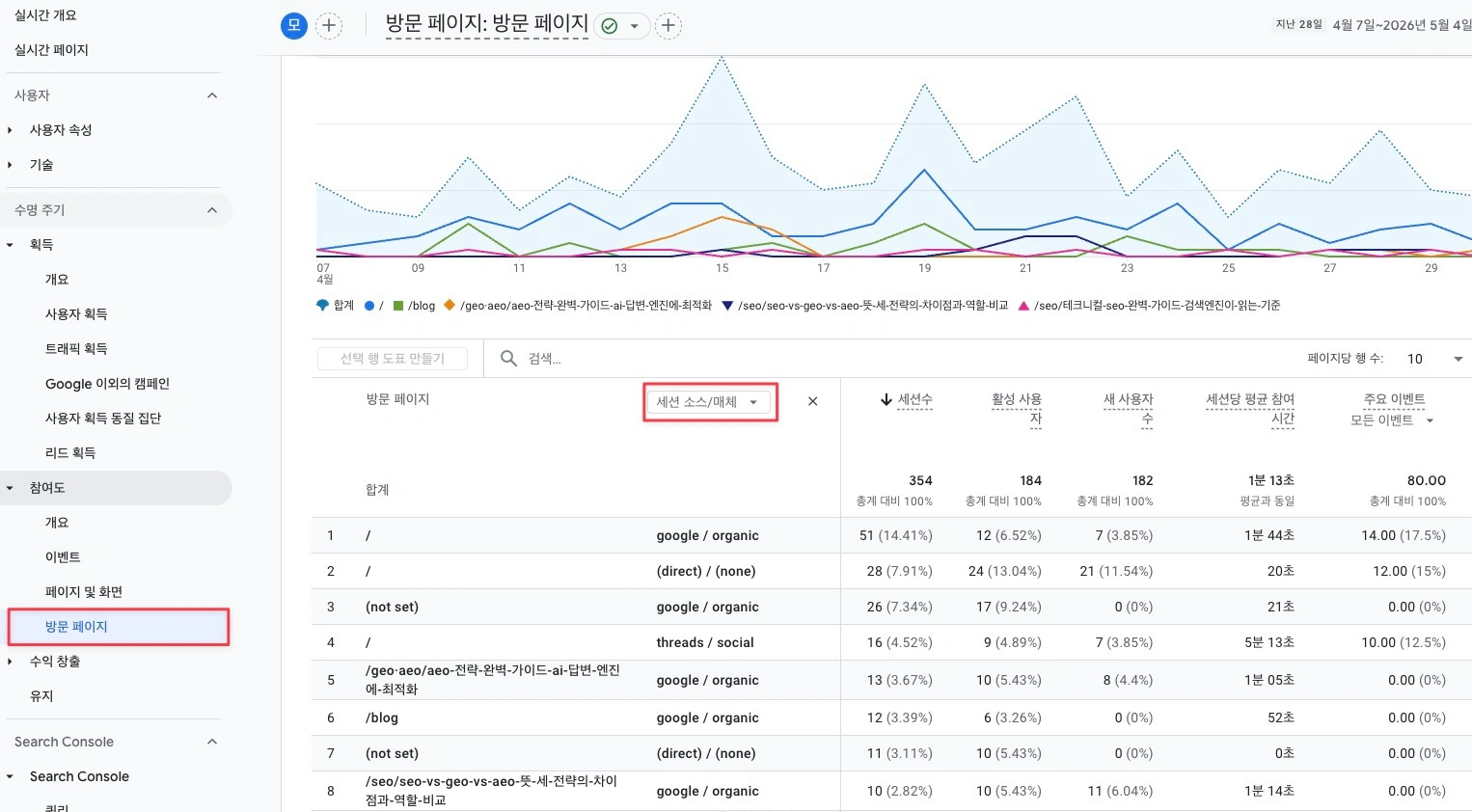
Task: Collapse the 수명 주기 section chevron
Action: (x=212, y=210)
